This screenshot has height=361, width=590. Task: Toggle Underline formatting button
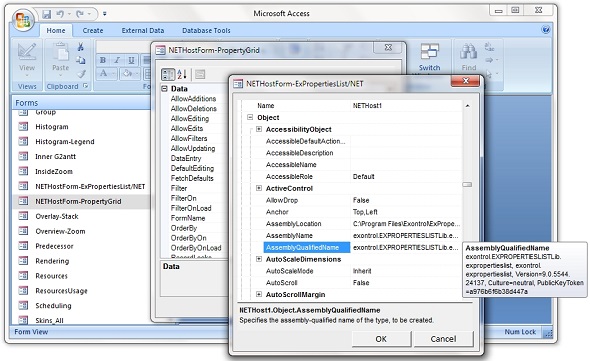tap(131, 60)
